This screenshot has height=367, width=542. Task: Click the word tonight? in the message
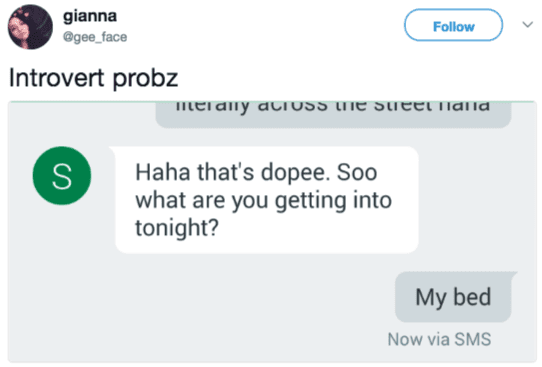tap(177, 228)
